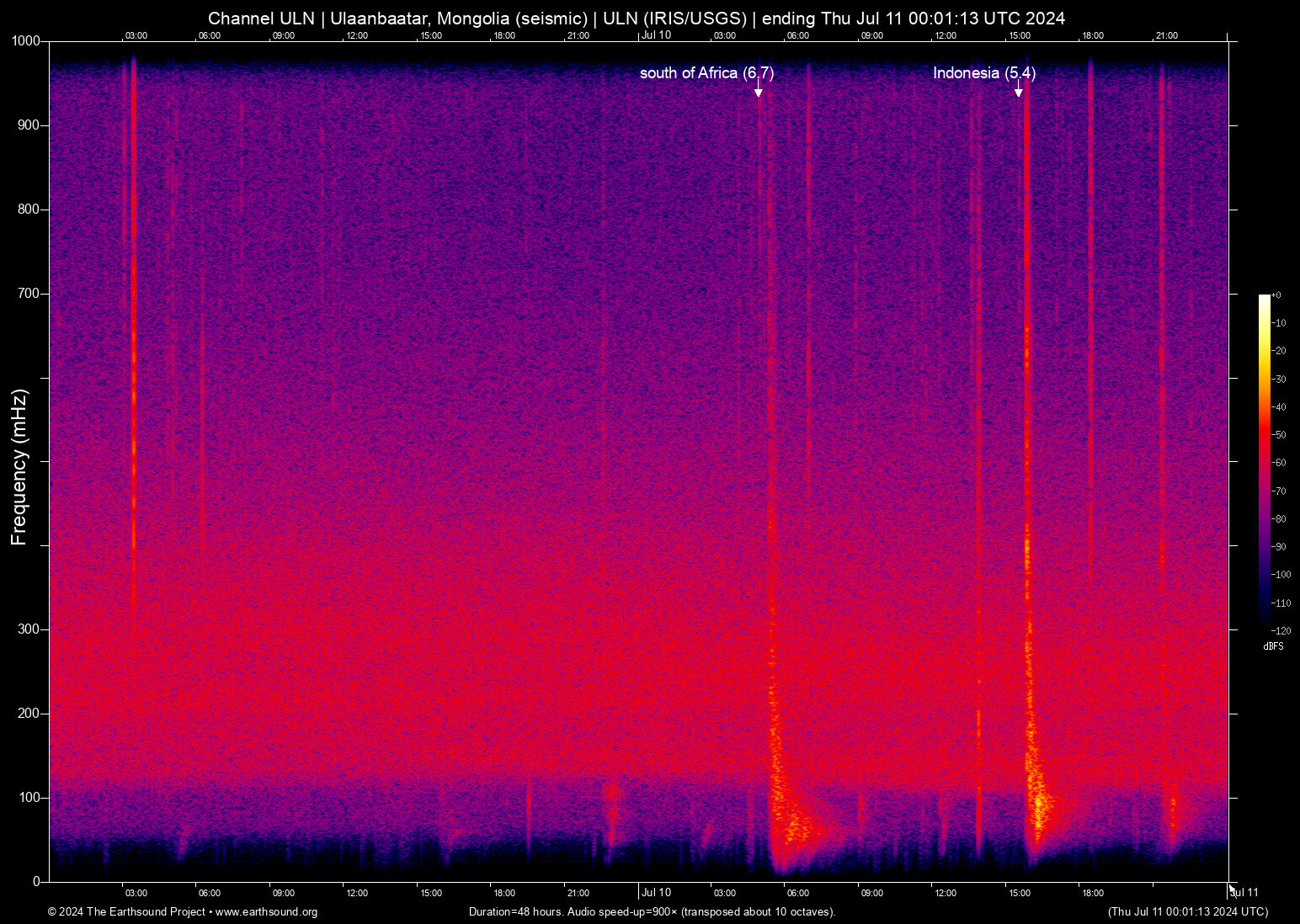The width and height of the screenshot is (1300, 924).
Task: Click the Jul 10 label on top axis
Action: tap(655, 35)
